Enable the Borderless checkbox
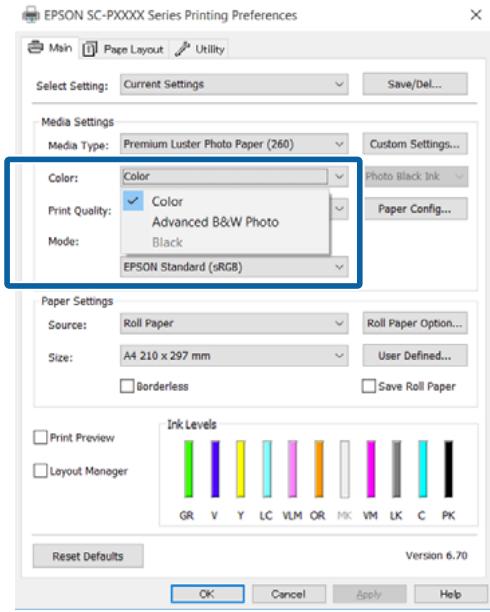 click(x=127, y=386)
